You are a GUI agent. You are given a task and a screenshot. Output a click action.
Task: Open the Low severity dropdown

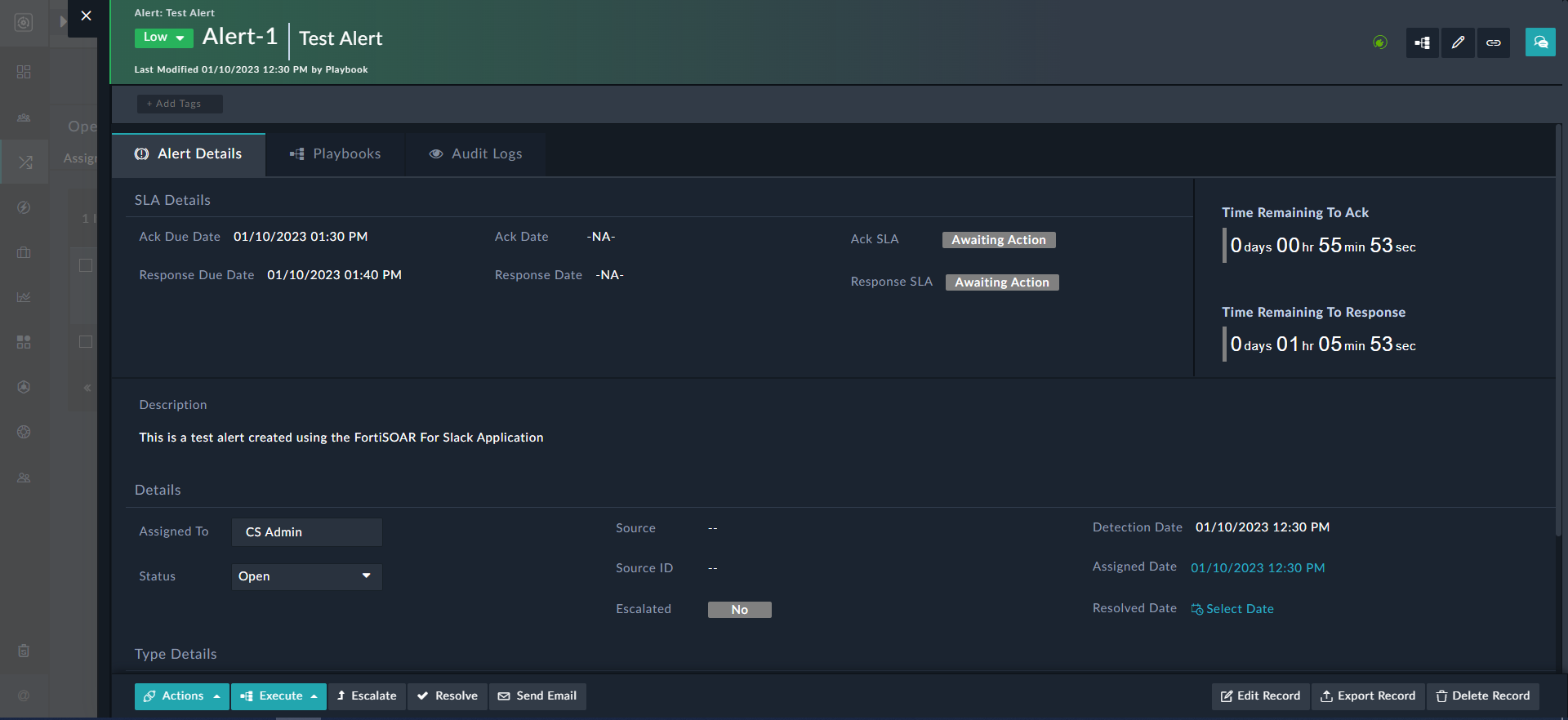[163, 38]
